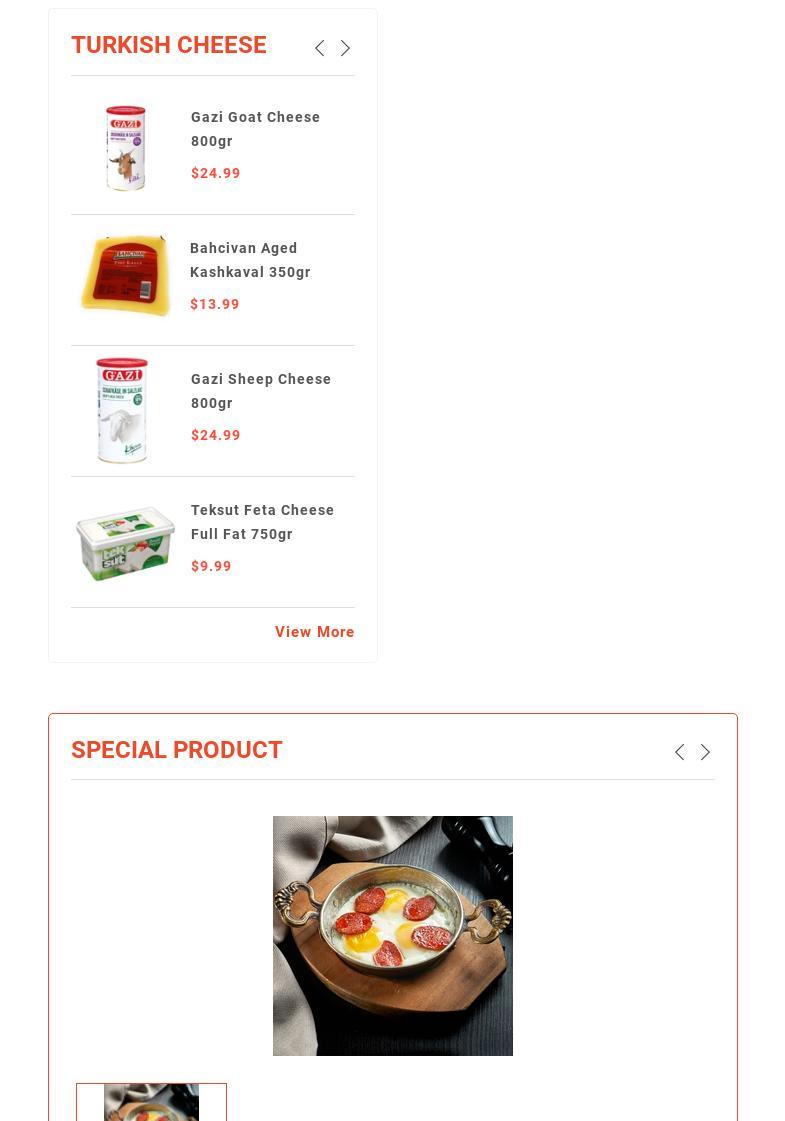Open Gazi Goat Cheese 800gr product image
The height and width of the screenshot is (1121, 785).
click(x=126, y=148)
